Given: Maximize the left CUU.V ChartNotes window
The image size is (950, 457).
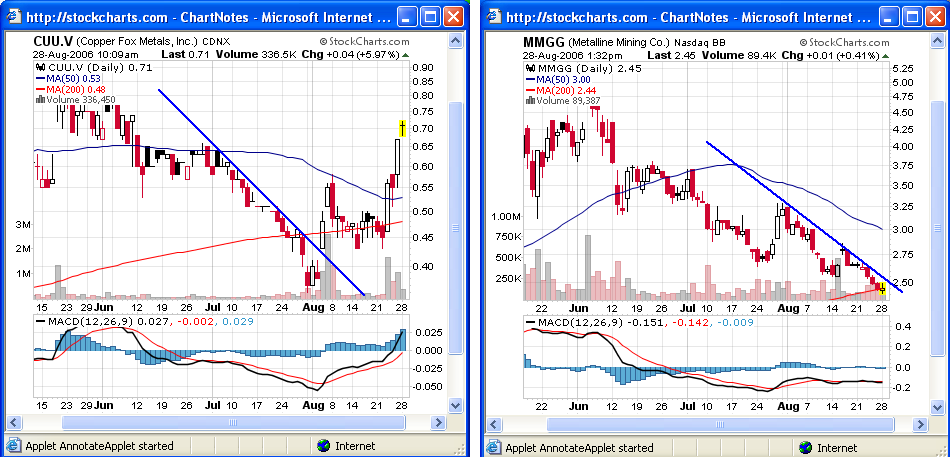Looking at the screenshot, I should point(431,16).
